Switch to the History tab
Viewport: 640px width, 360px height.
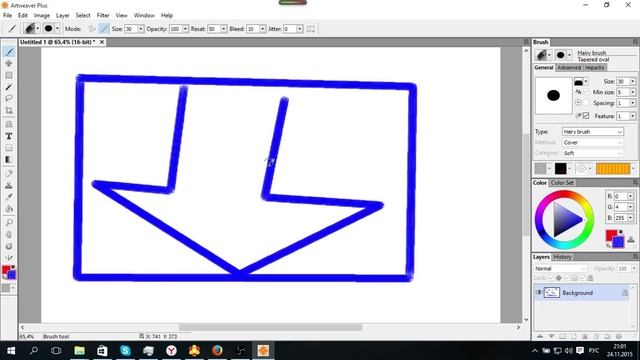[562, 257]
